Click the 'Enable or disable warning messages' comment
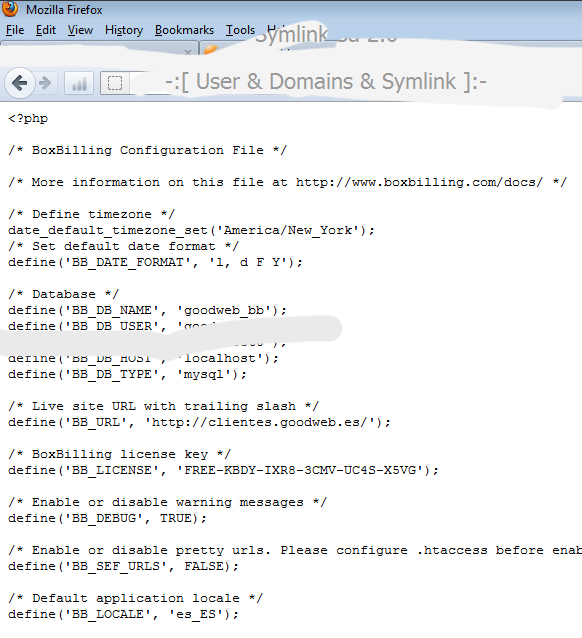Viewport: 582px width, 638px height. (x=167, y=502)
